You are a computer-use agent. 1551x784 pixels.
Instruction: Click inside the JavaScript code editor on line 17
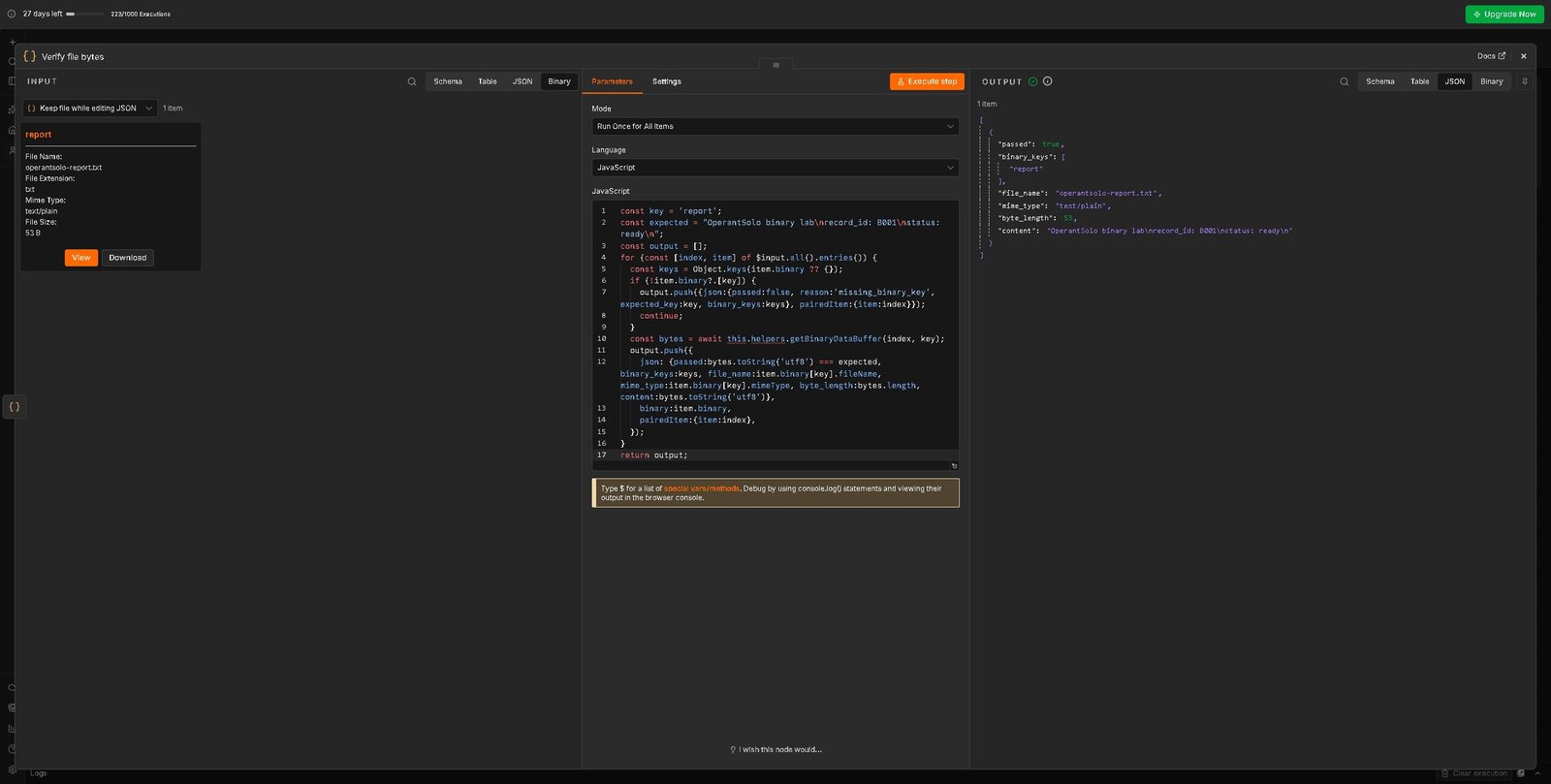[775, 455]
